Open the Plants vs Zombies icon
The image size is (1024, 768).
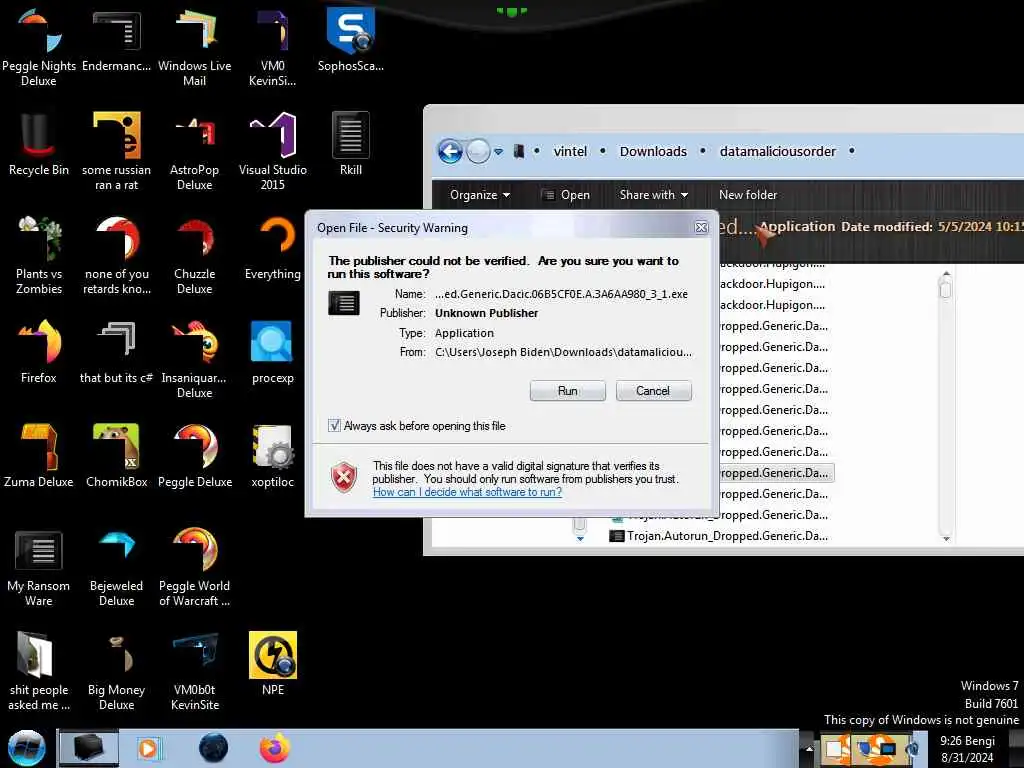point(39,255)
